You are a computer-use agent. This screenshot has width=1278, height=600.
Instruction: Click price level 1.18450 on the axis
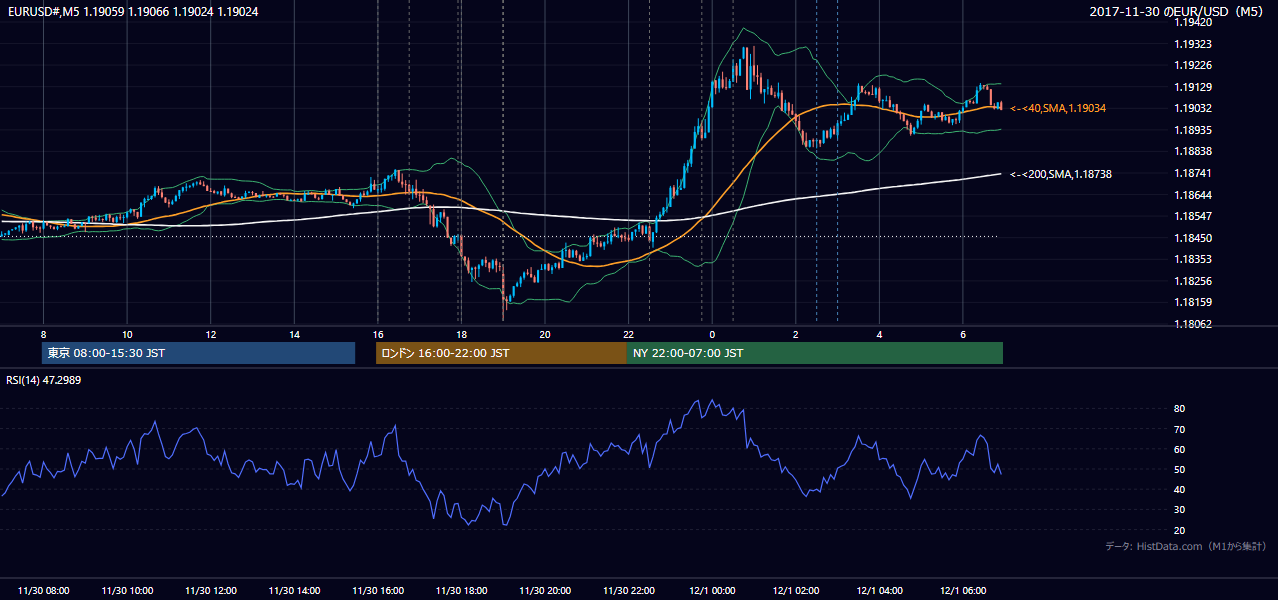pos(1194,238)
